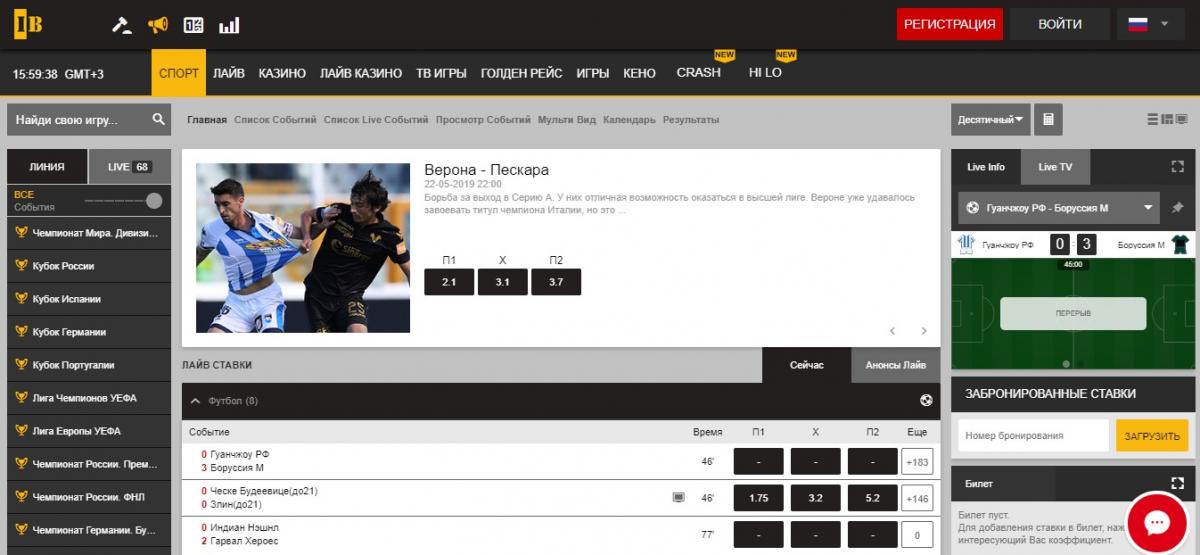Expand the Live Info panel to fullscreen
Screen dimensions: 1200x555
coord(1177,167)
